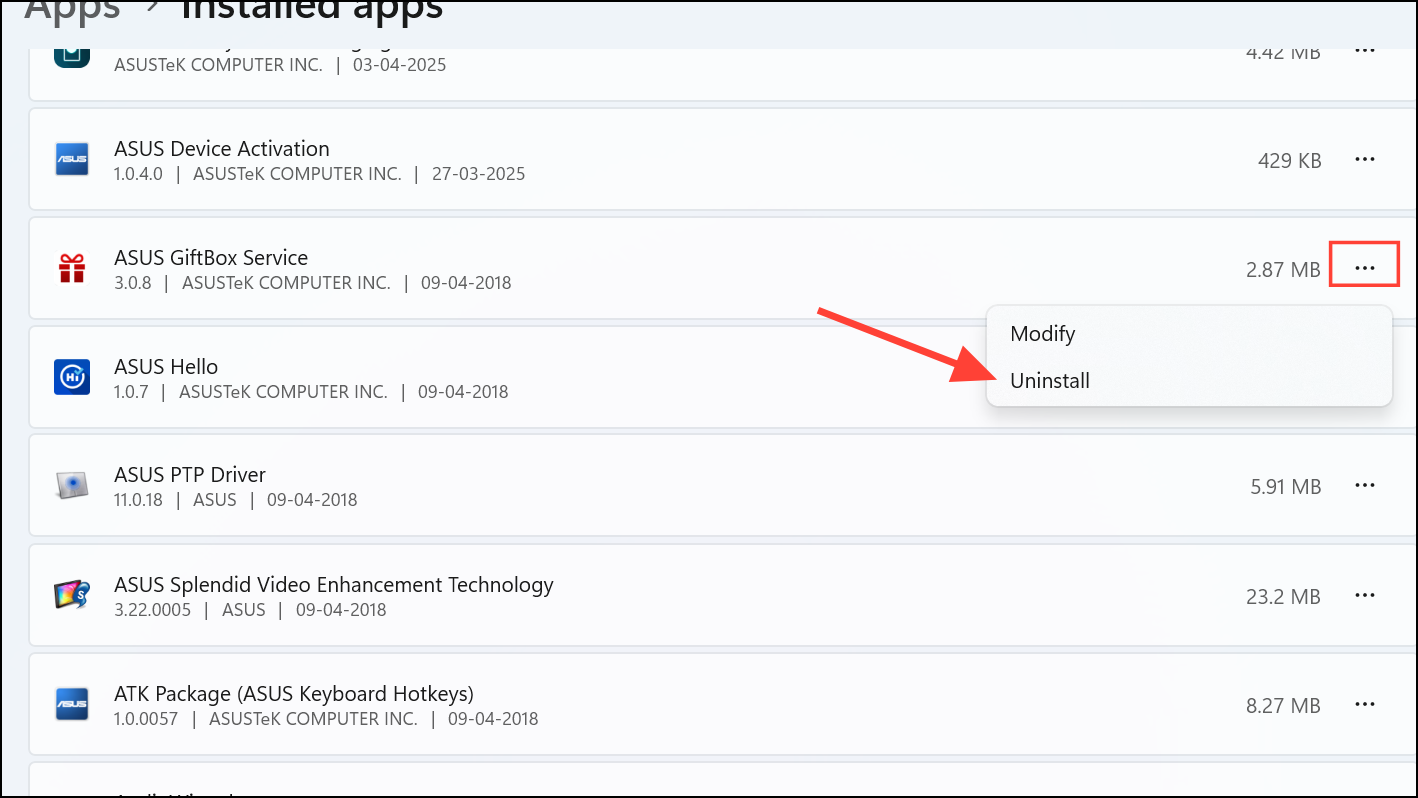
Task: Click the 27-03-2025 install date
Action: coord(478,174)
